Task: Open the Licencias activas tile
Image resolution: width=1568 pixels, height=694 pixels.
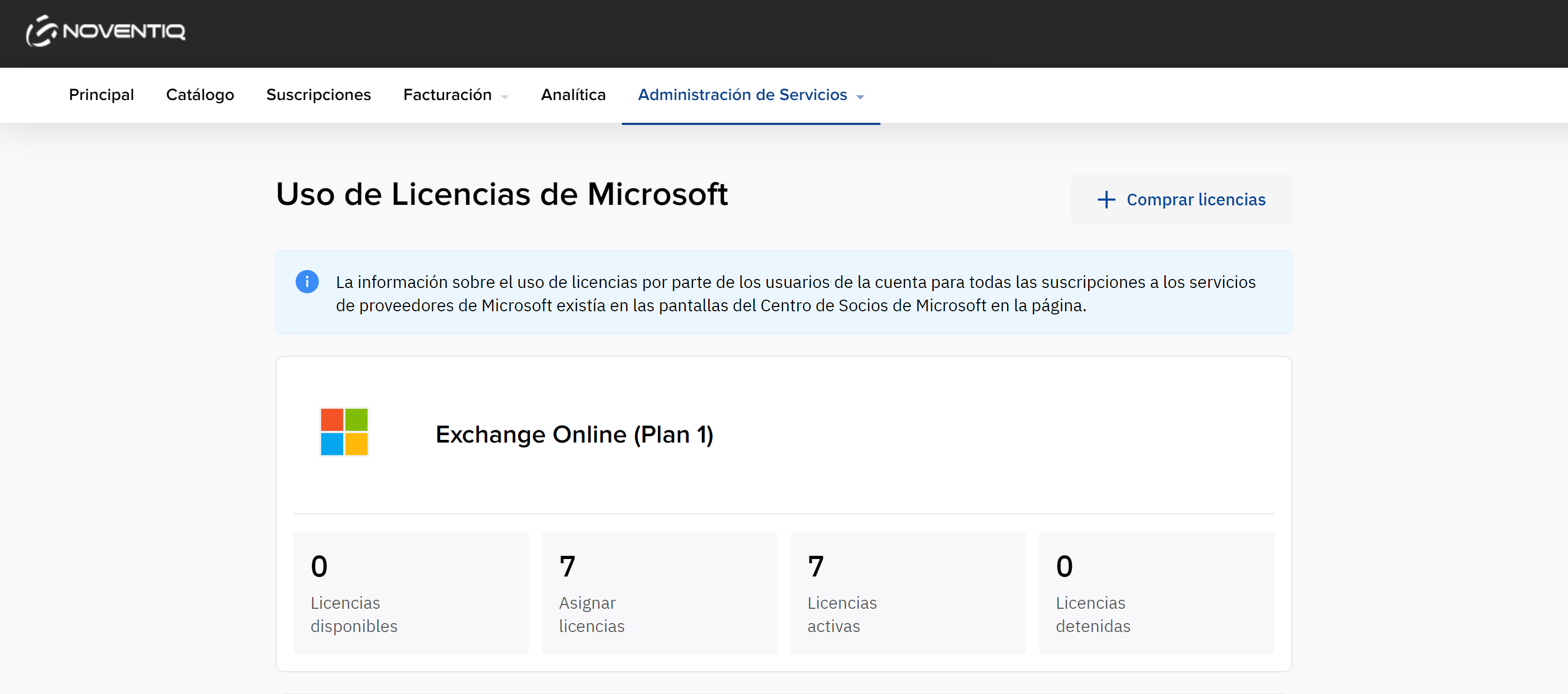Action: tap(907, 592)
